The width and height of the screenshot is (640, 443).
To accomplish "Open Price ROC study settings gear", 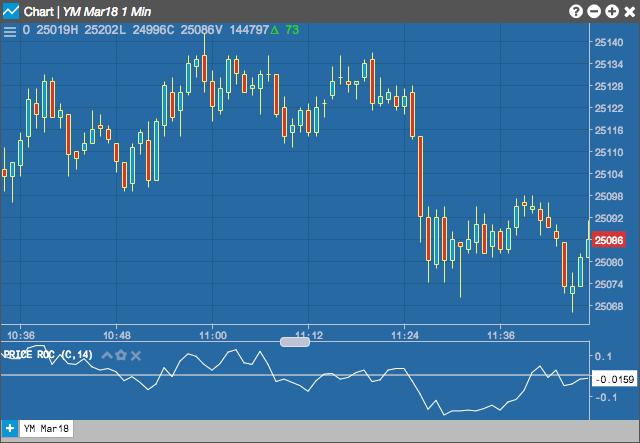I will pyautogui.click(x=121, y=355).
